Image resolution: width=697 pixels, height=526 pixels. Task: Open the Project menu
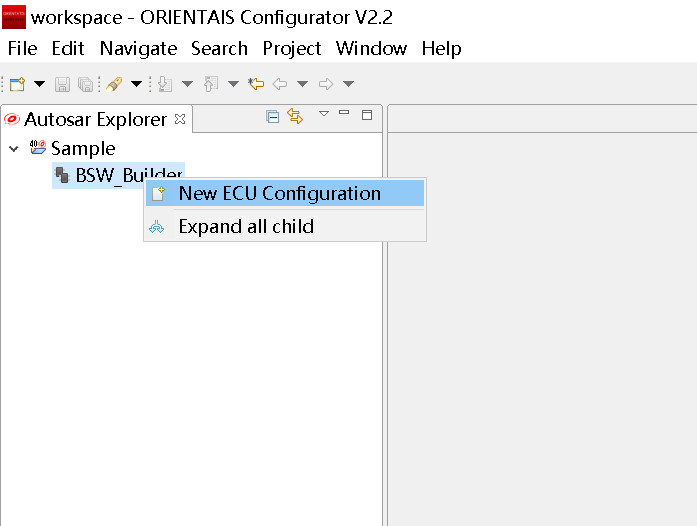click(292, 48)
